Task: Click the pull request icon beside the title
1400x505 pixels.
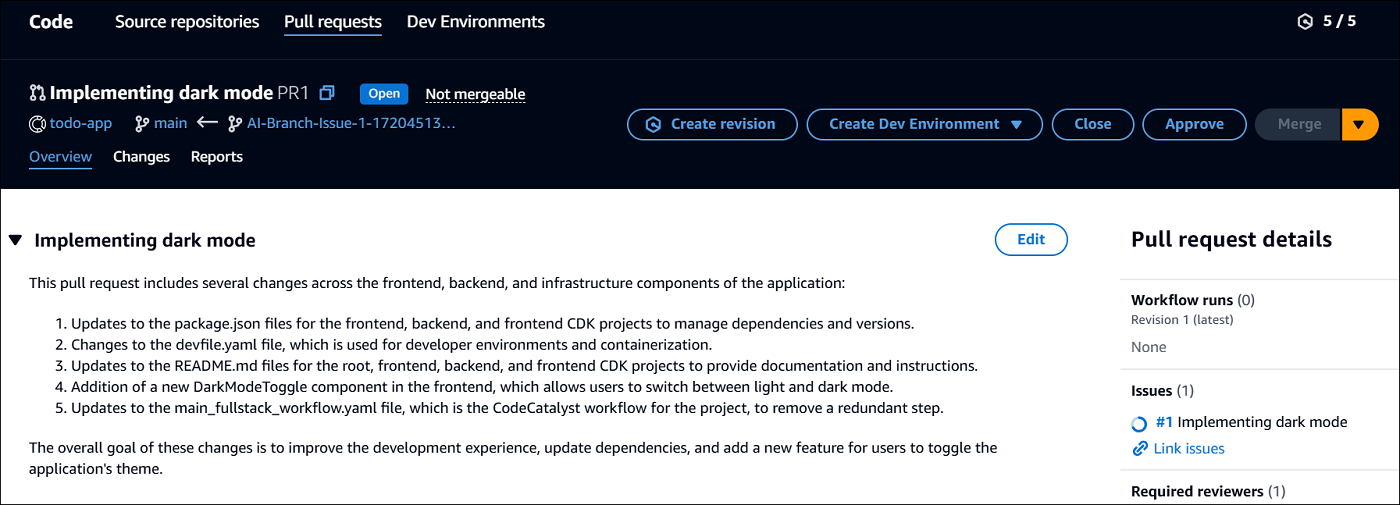Action: click(x=37, y=93)
